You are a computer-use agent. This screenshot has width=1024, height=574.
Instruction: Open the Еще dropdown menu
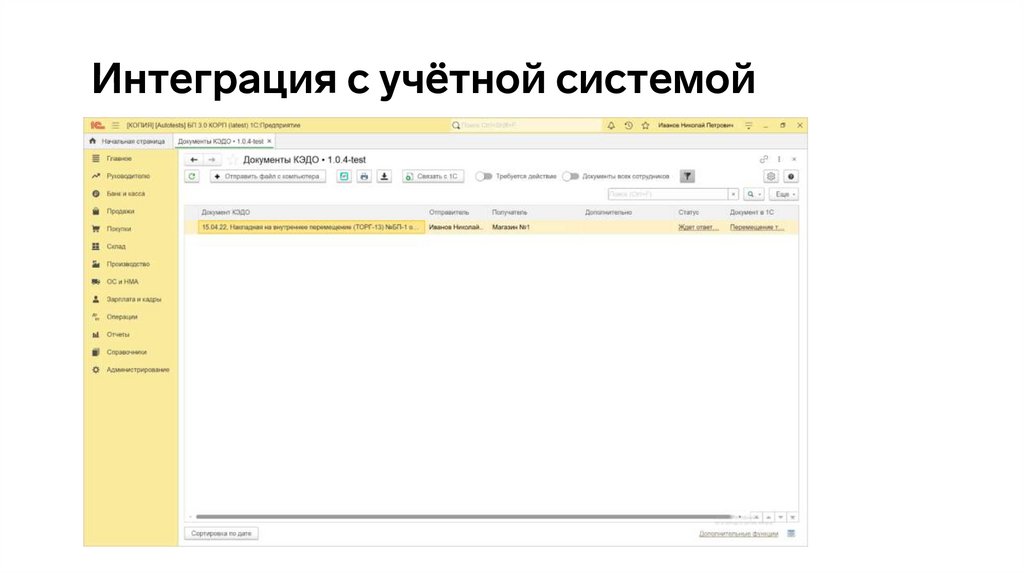(784, 195)
